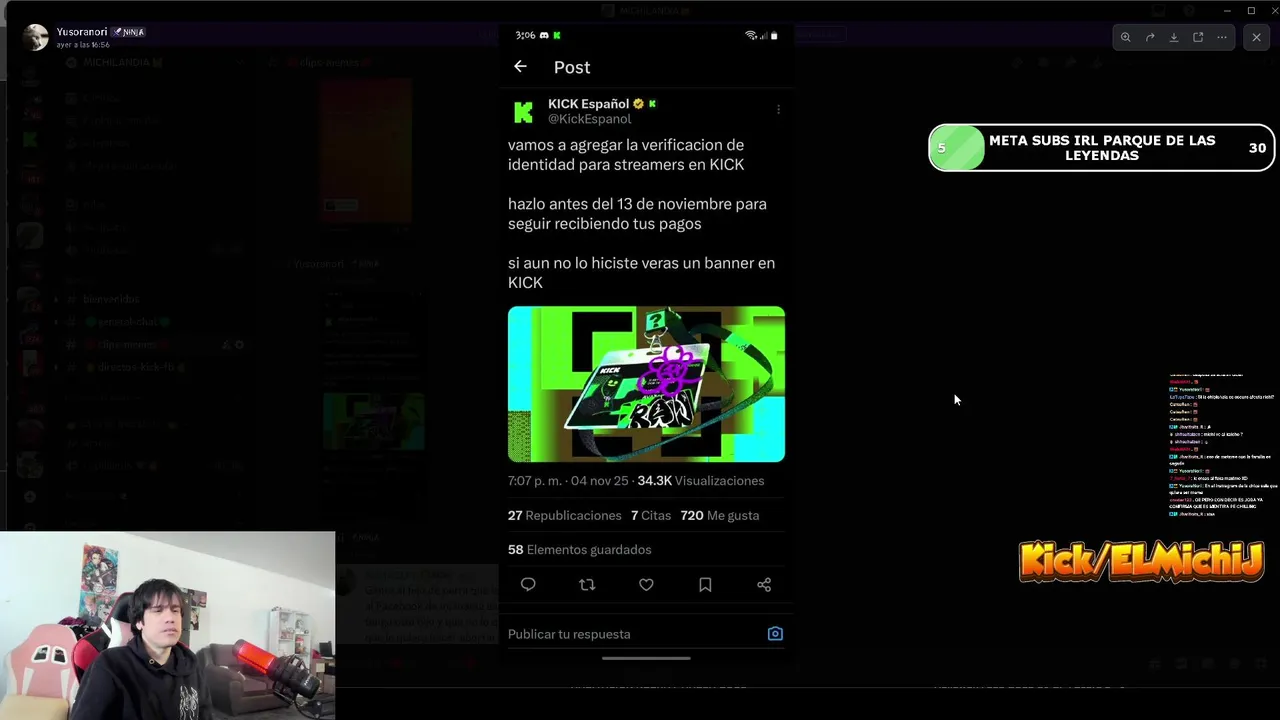Screen dimensions: 1280x720
Task: Click the KICK Español green avatar
Action: tap(524, 112)
